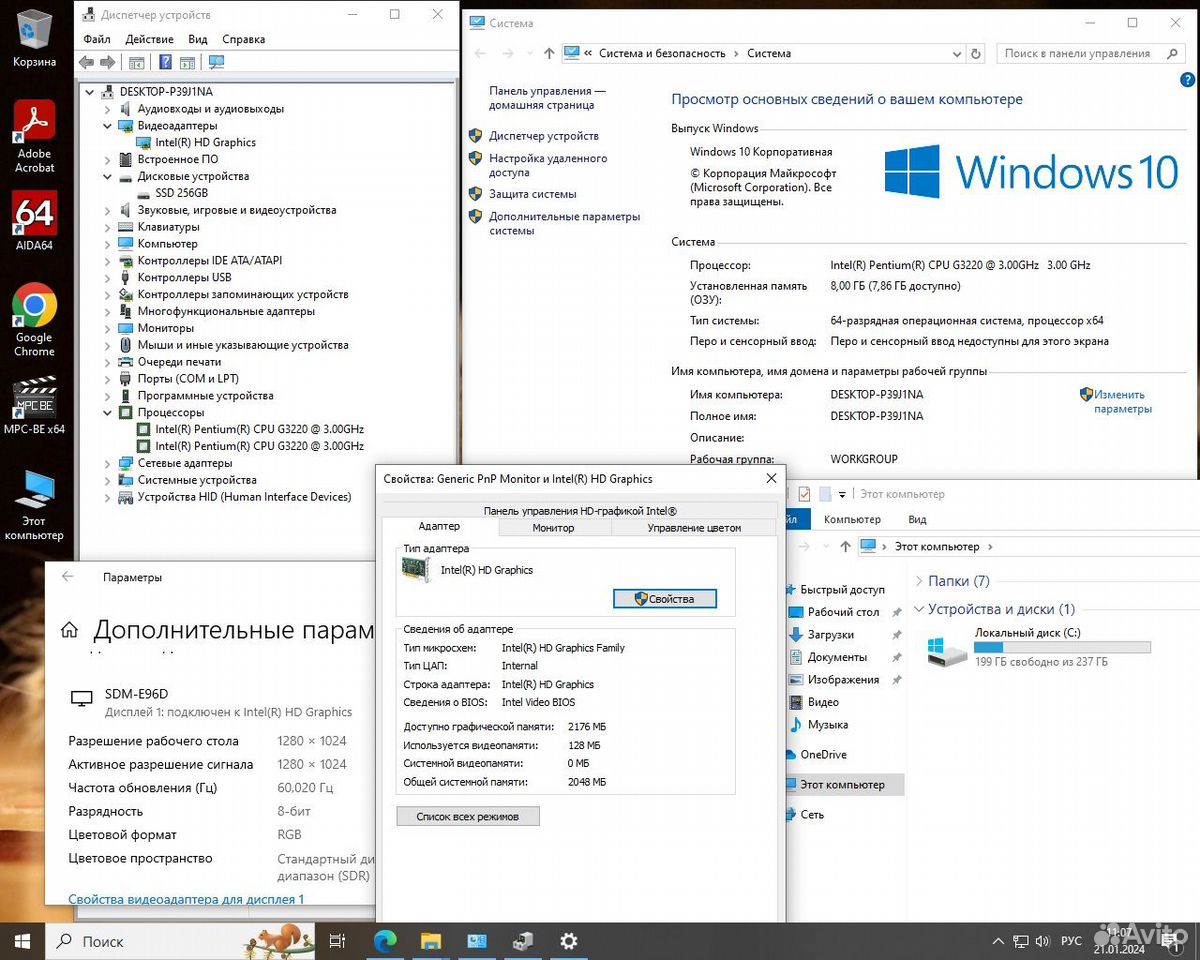Open Файл menu in Device Manager
1200x960 pixels.
97,39
